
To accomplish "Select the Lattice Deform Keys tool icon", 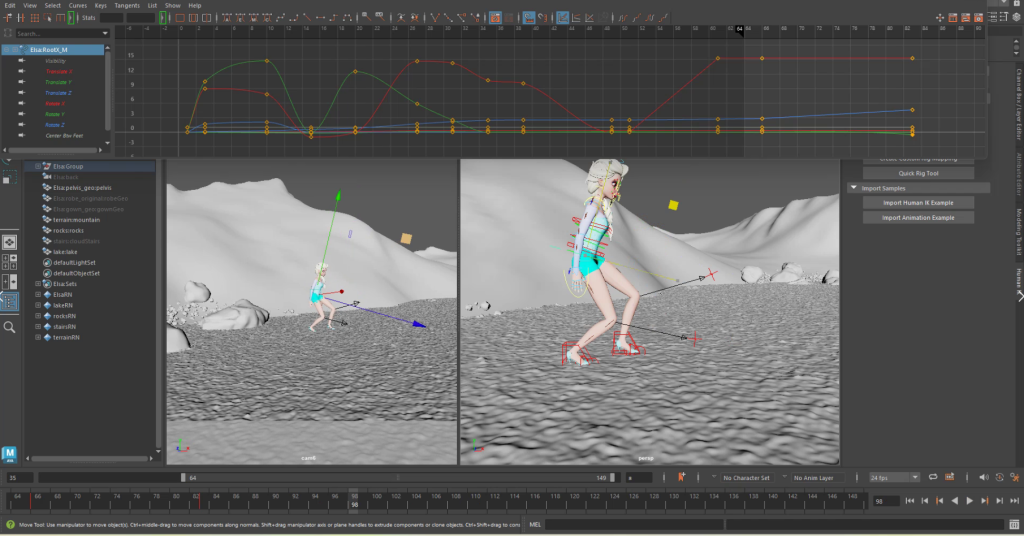I will tap(35, 18).
